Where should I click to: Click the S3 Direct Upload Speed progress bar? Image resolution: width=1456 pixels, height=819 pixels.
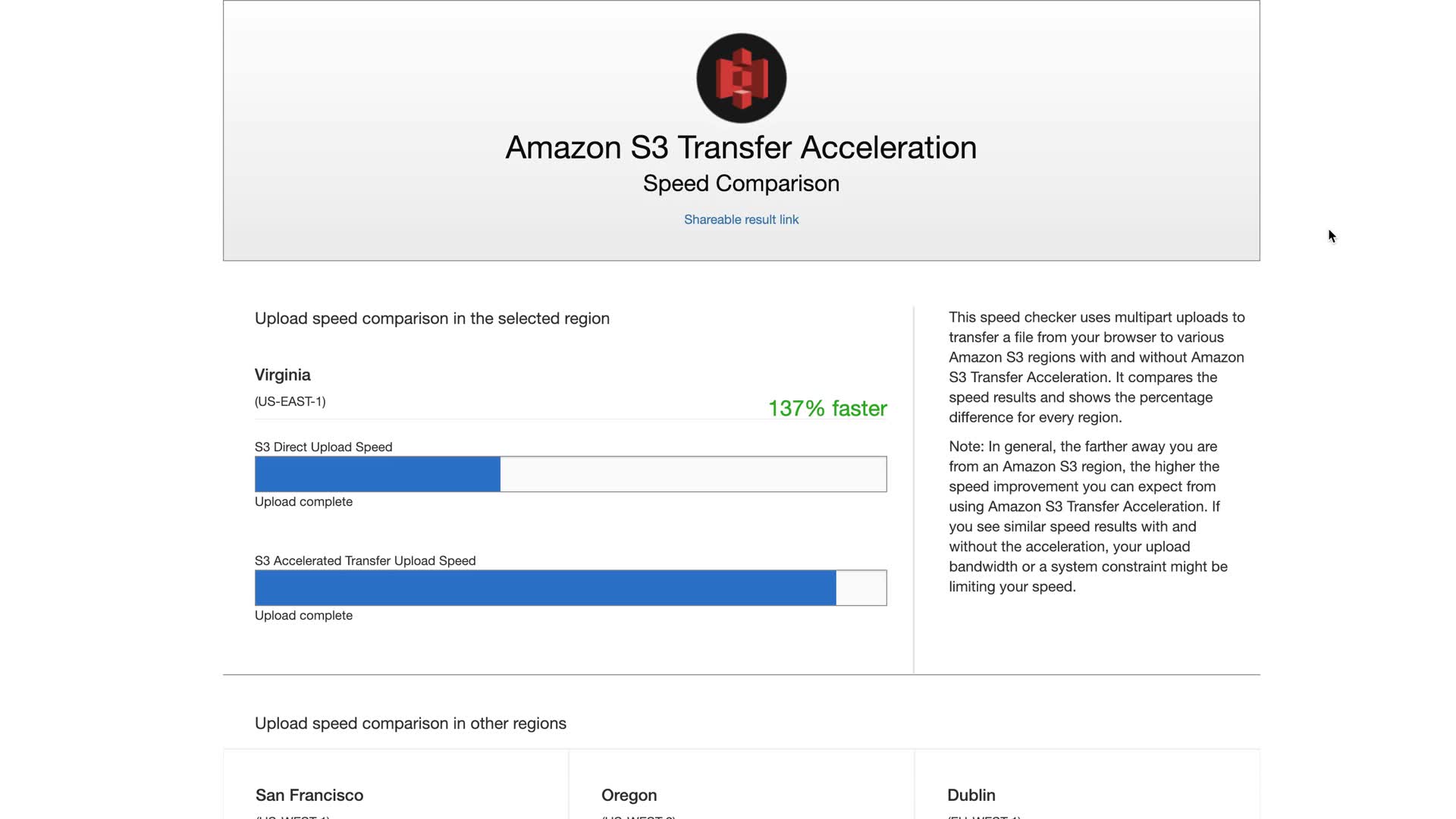click(x=570, y=474)
